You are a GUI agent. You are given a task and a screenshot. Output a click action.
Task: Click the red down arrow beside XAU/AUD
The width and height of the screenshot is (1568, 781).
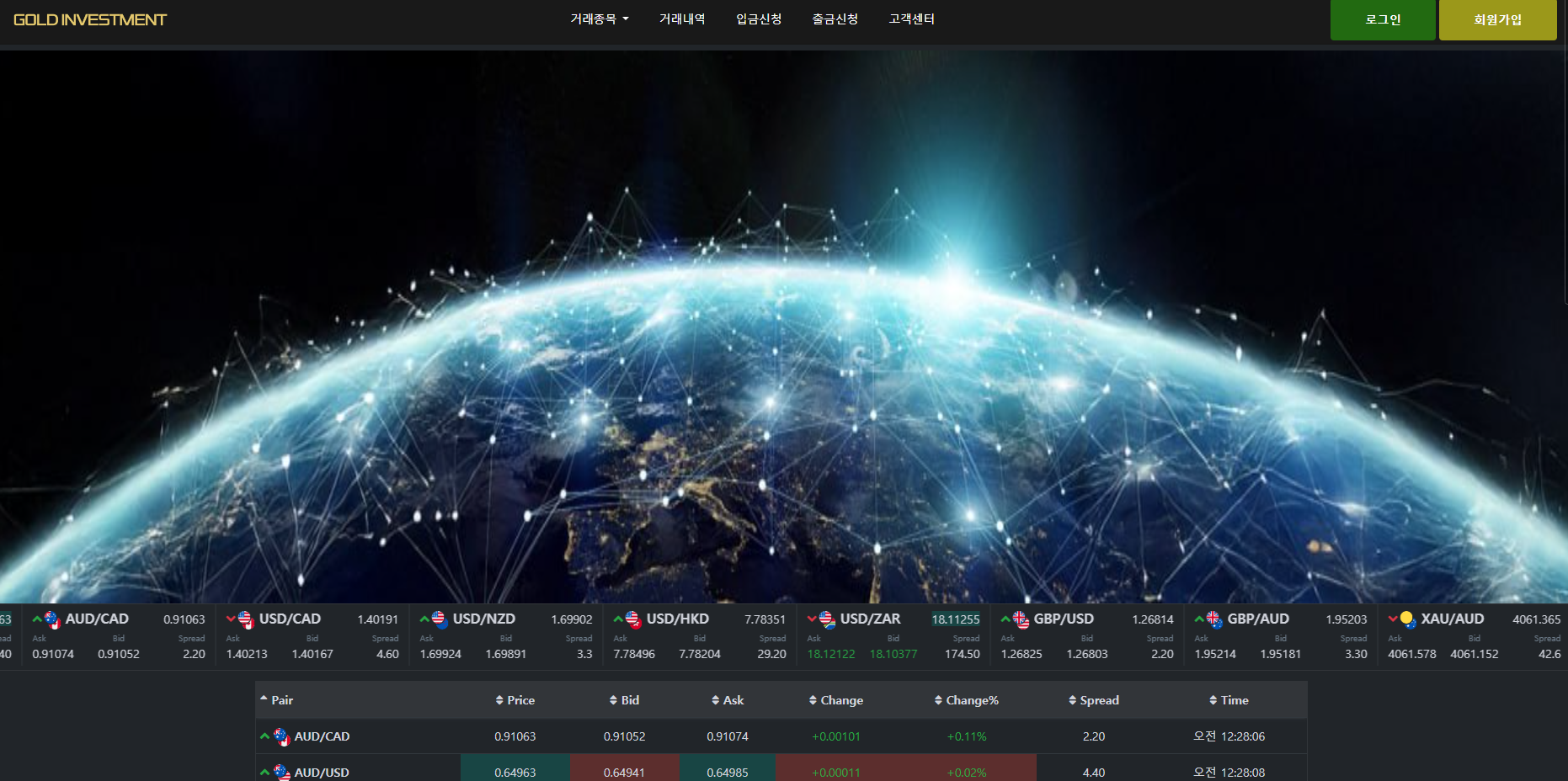tap(1393, 619)
